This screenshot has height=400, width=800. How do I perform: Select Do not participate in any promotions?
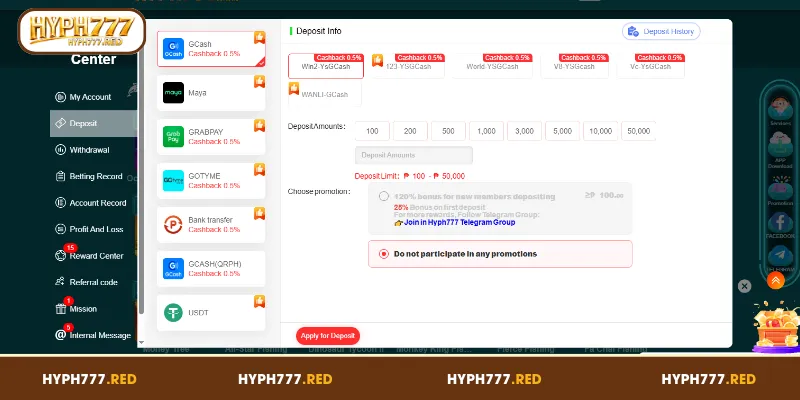tap(501, 254)
